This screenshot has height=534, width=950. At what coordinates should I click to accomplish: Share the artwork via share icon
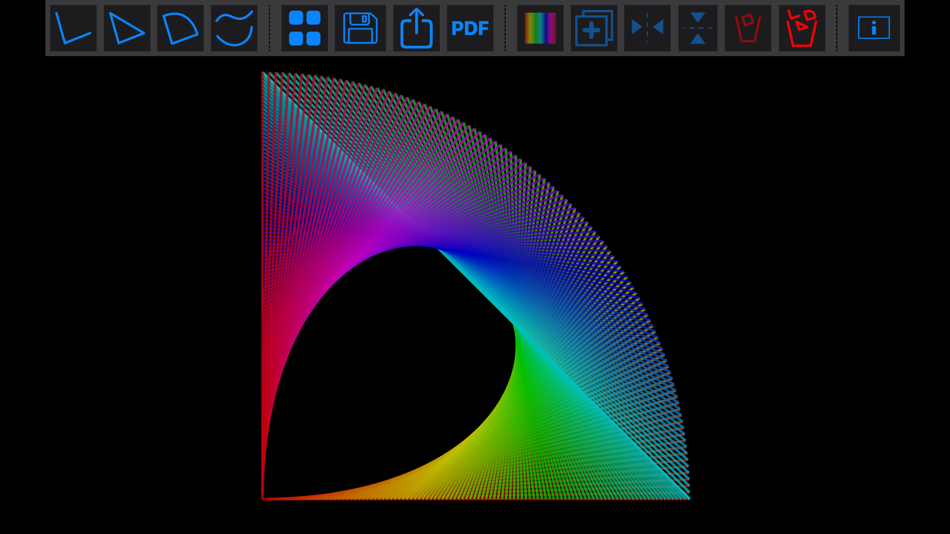[416, 28]
